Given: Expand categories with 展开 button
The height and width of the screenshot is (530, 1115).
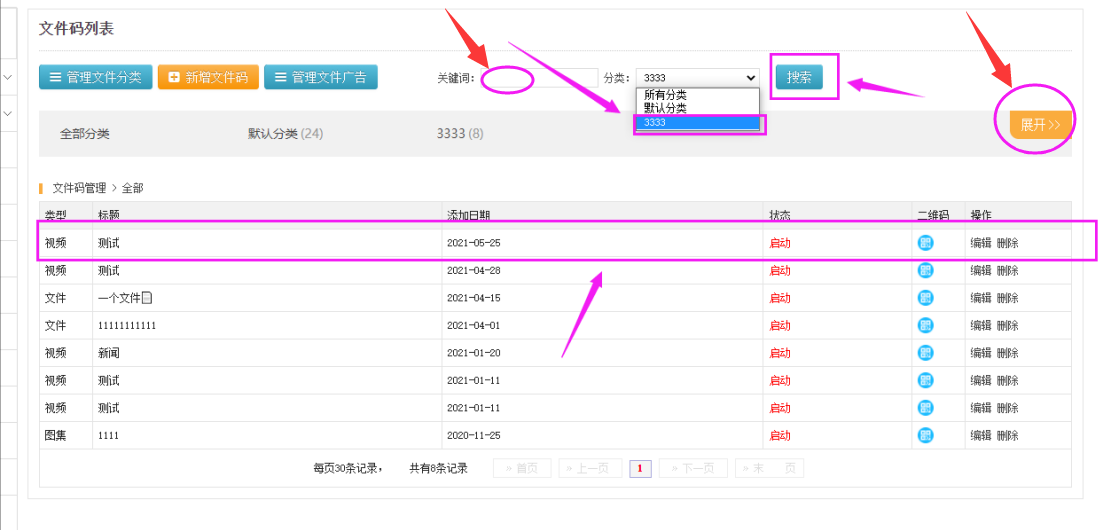Looking at the screenshot, I should pyautogui.click(x=1040, y=125).
